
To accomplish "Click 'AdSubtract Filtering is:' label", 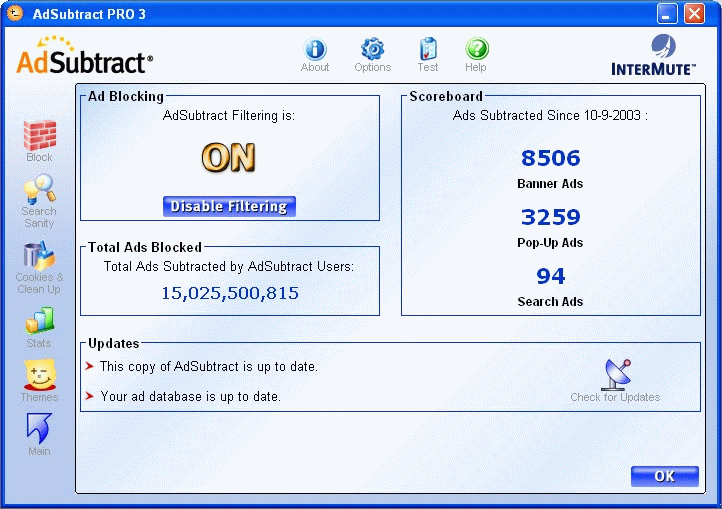I will 228,115.
